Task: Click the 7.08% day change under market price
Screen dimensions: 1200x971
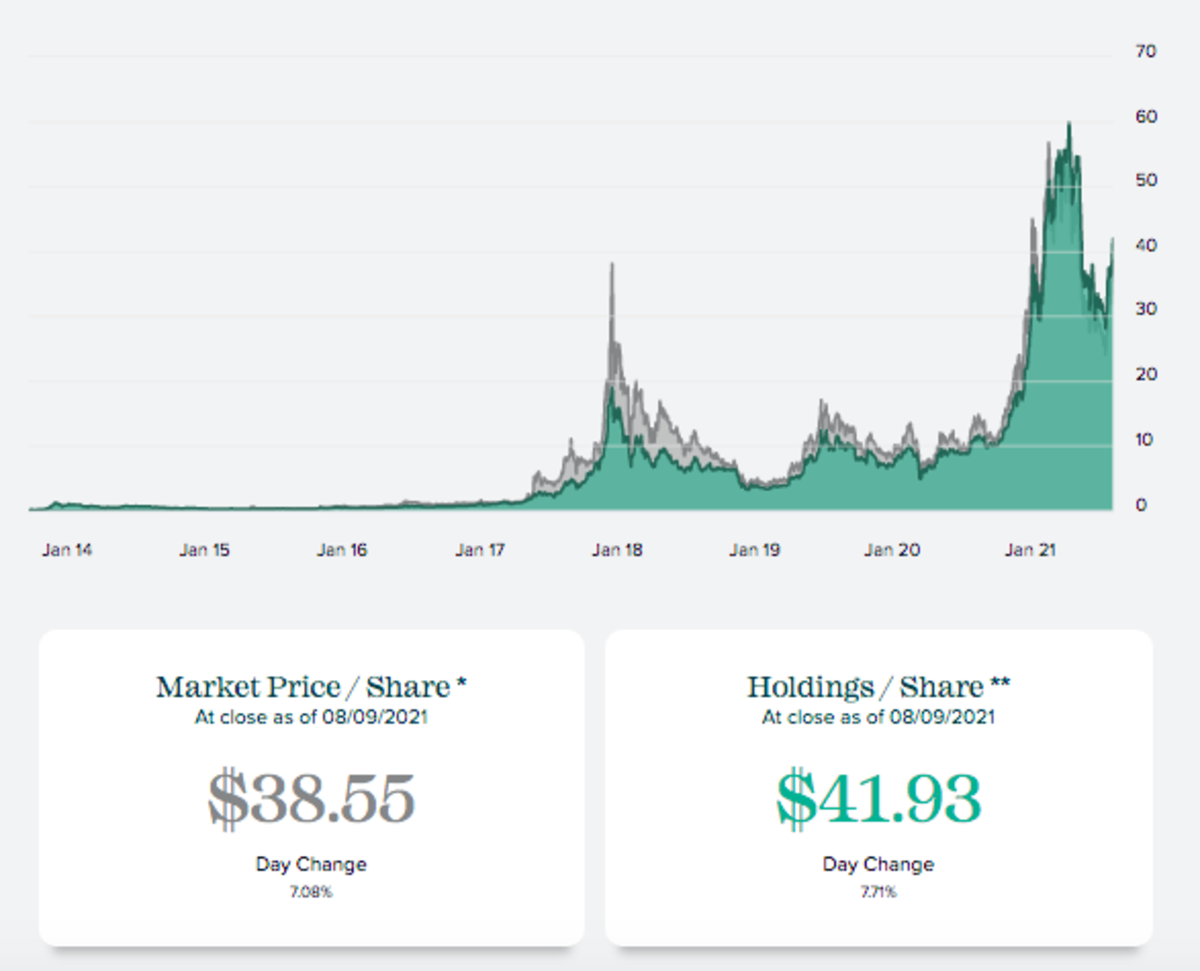Action: click(311, 892)
